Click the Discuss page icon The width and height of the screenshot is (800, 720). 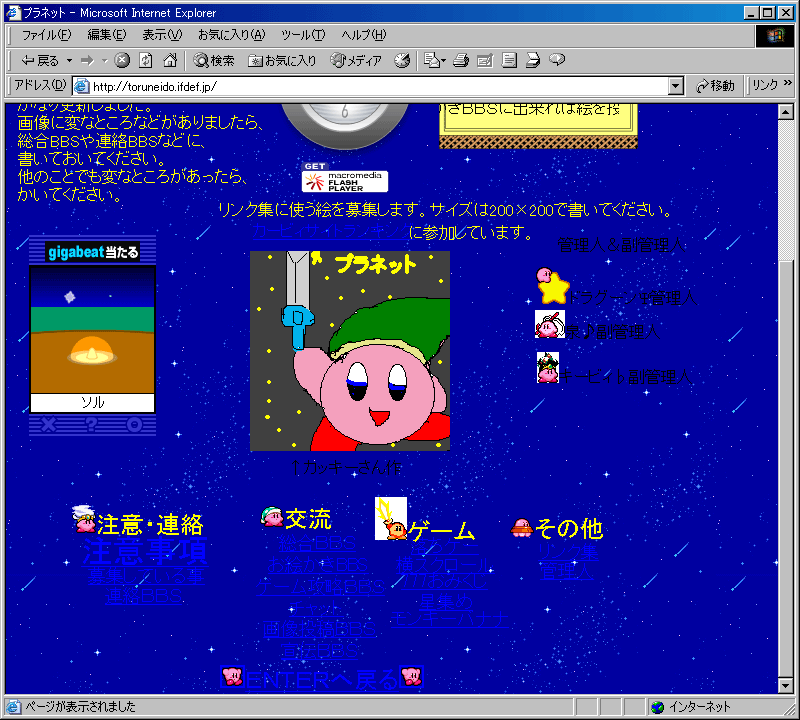pyautogui.click(x=509, y=60)
